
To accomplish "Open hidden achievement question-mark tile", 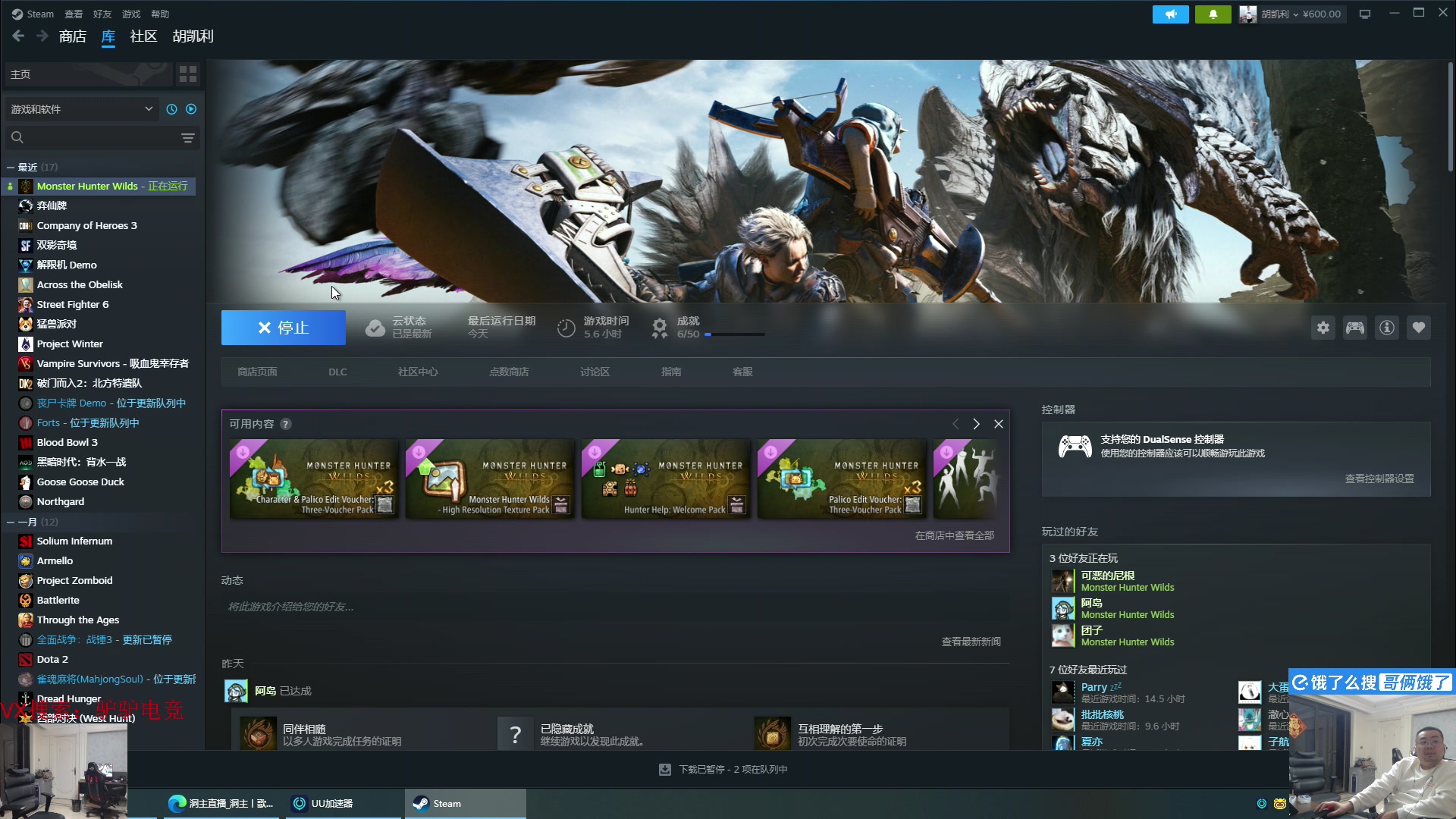I will click(516, 734).
